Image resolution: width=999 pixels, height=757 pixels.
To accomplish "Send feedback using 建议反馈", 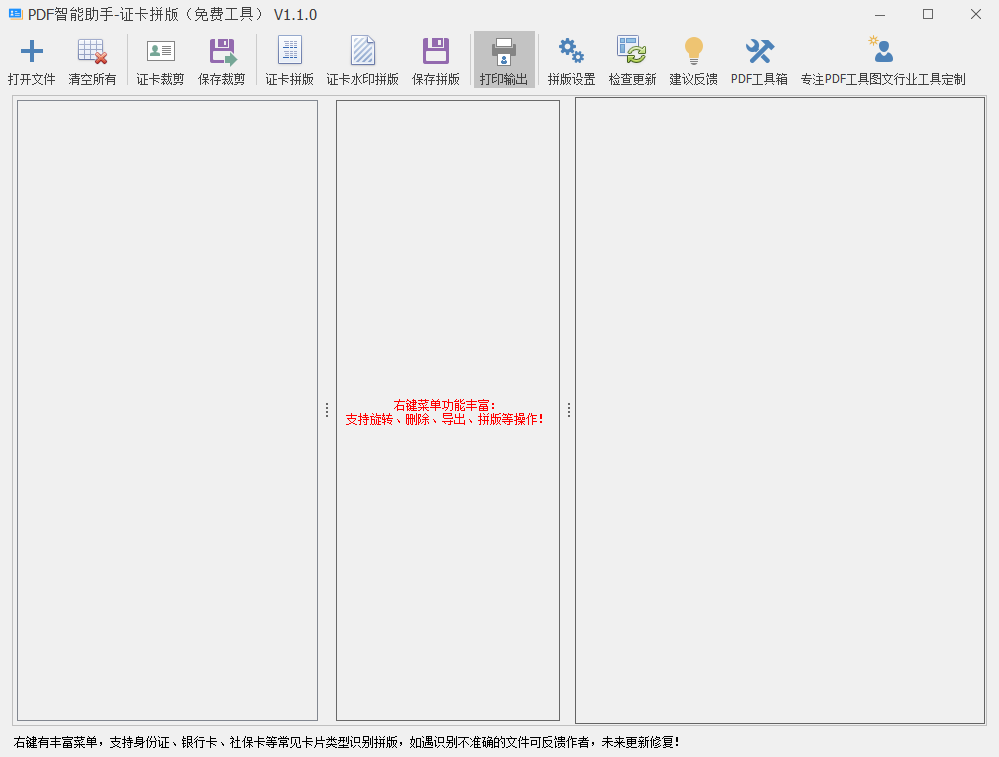I will pyautogui.click(x=693, y=58).
